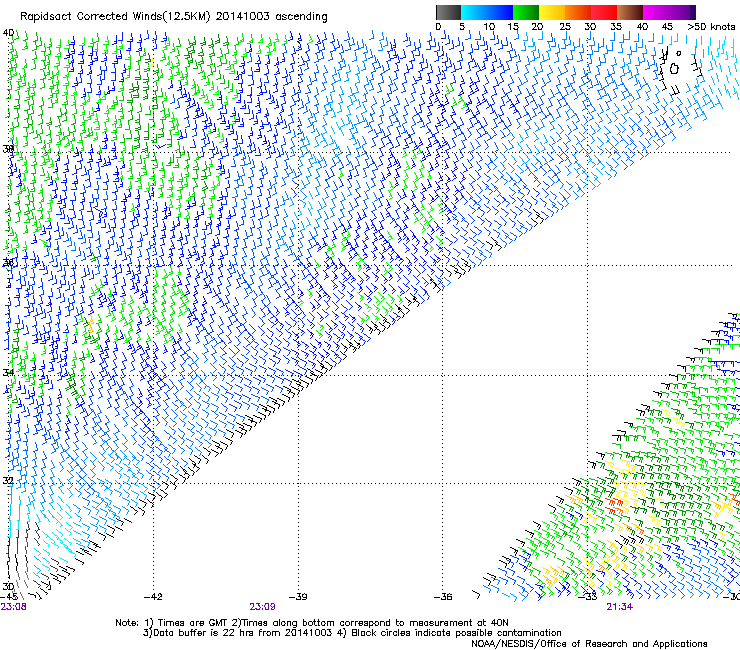Click the blue 10-15 knots legend segment
740x650 pixels.
tap(500, 12)
